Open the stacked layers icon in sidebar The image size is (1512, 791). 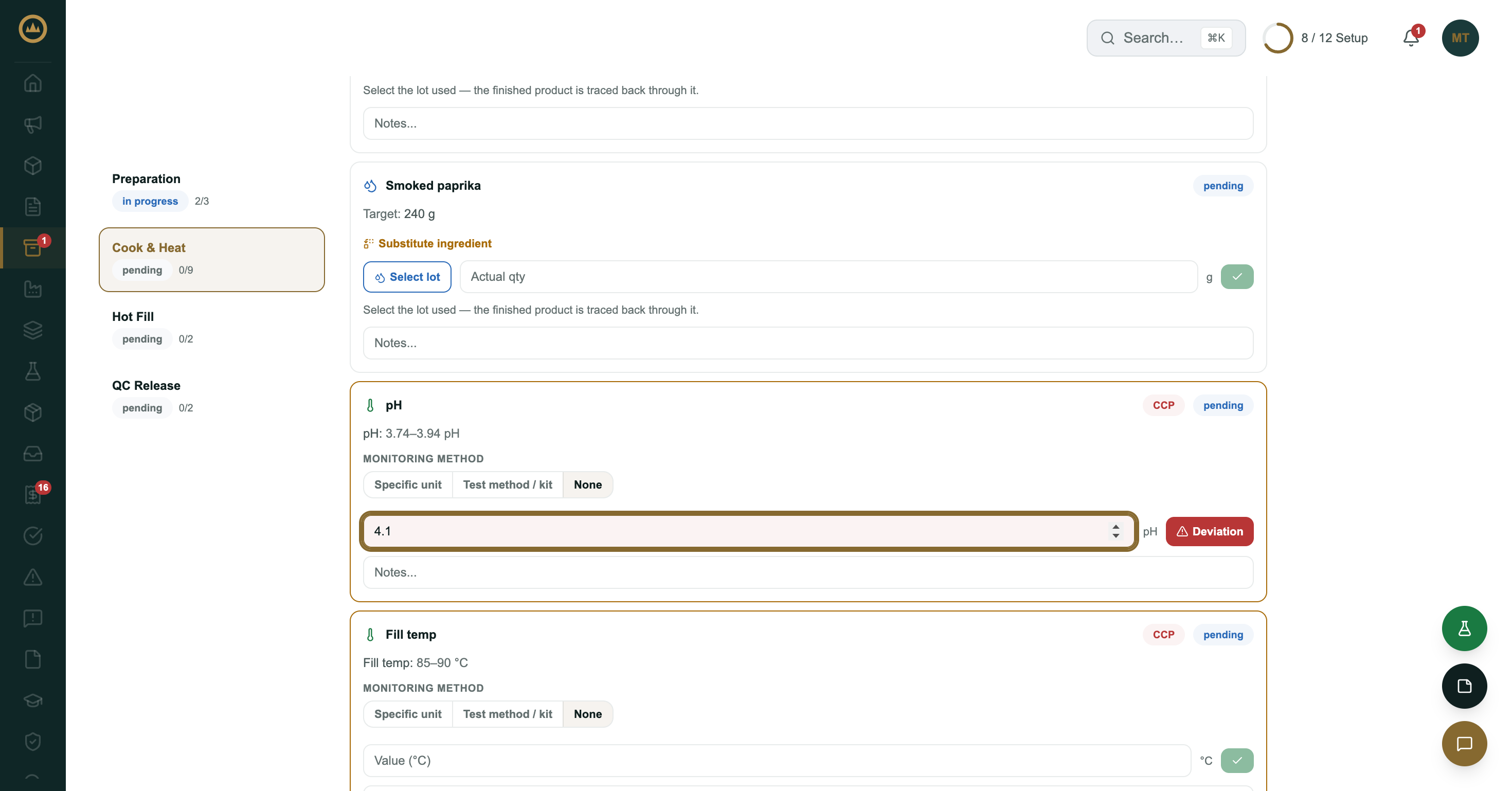(33, 330)
